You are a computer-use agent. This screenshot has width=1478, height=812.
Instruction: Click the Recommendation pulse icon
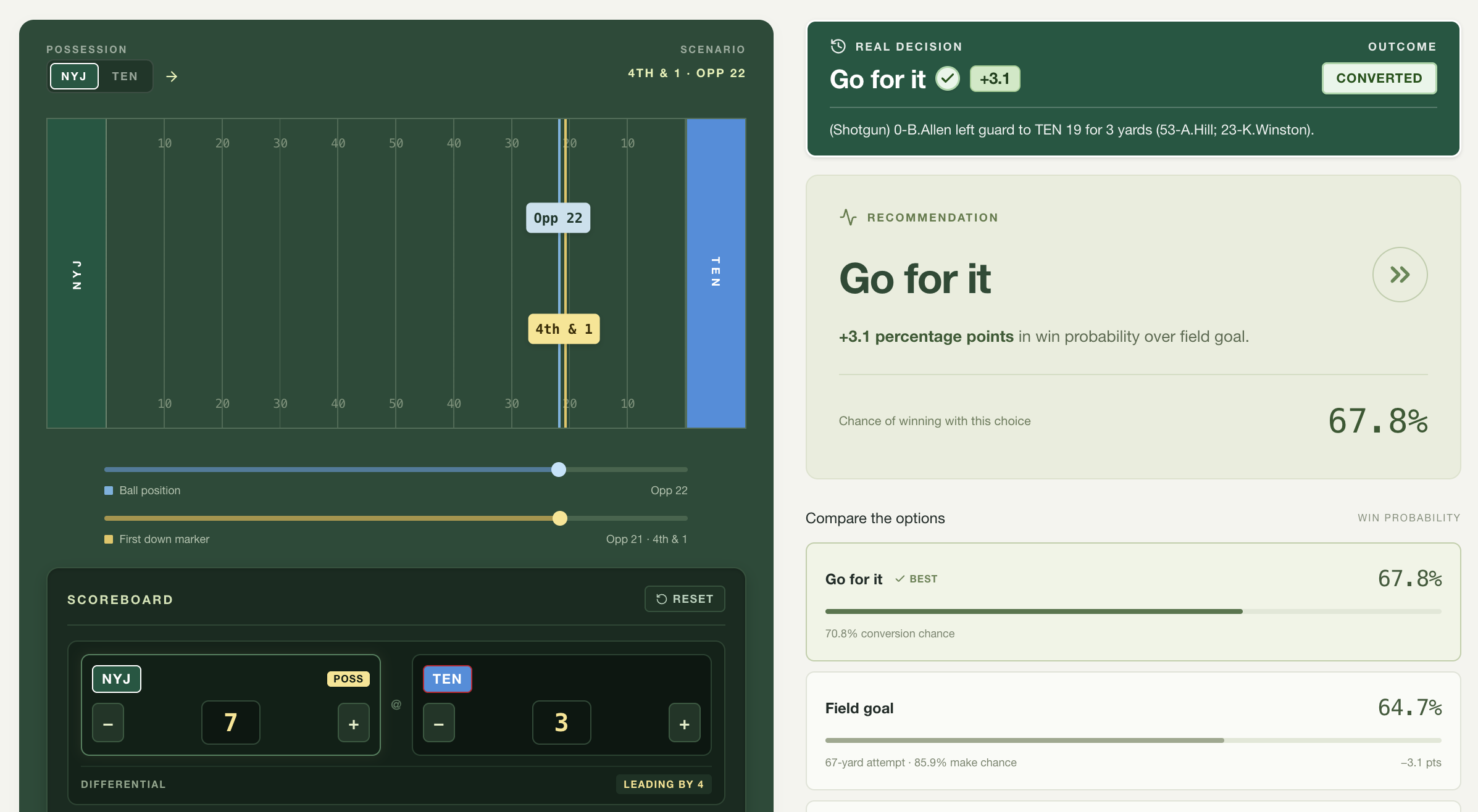click(x=848, y=217)
